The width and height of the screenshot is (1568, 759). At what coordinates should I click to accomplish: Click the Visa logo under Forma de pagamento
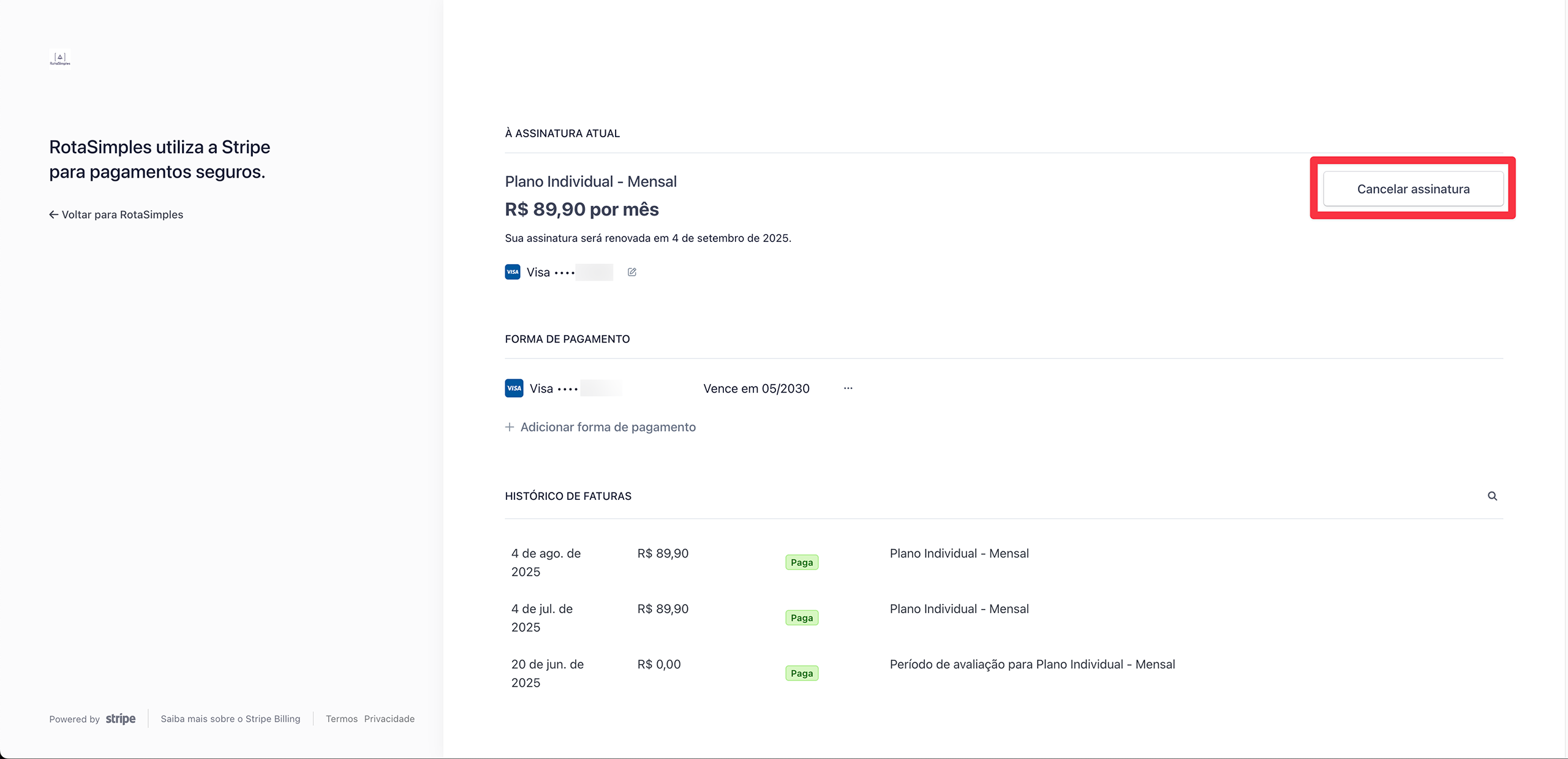(514, 388)
